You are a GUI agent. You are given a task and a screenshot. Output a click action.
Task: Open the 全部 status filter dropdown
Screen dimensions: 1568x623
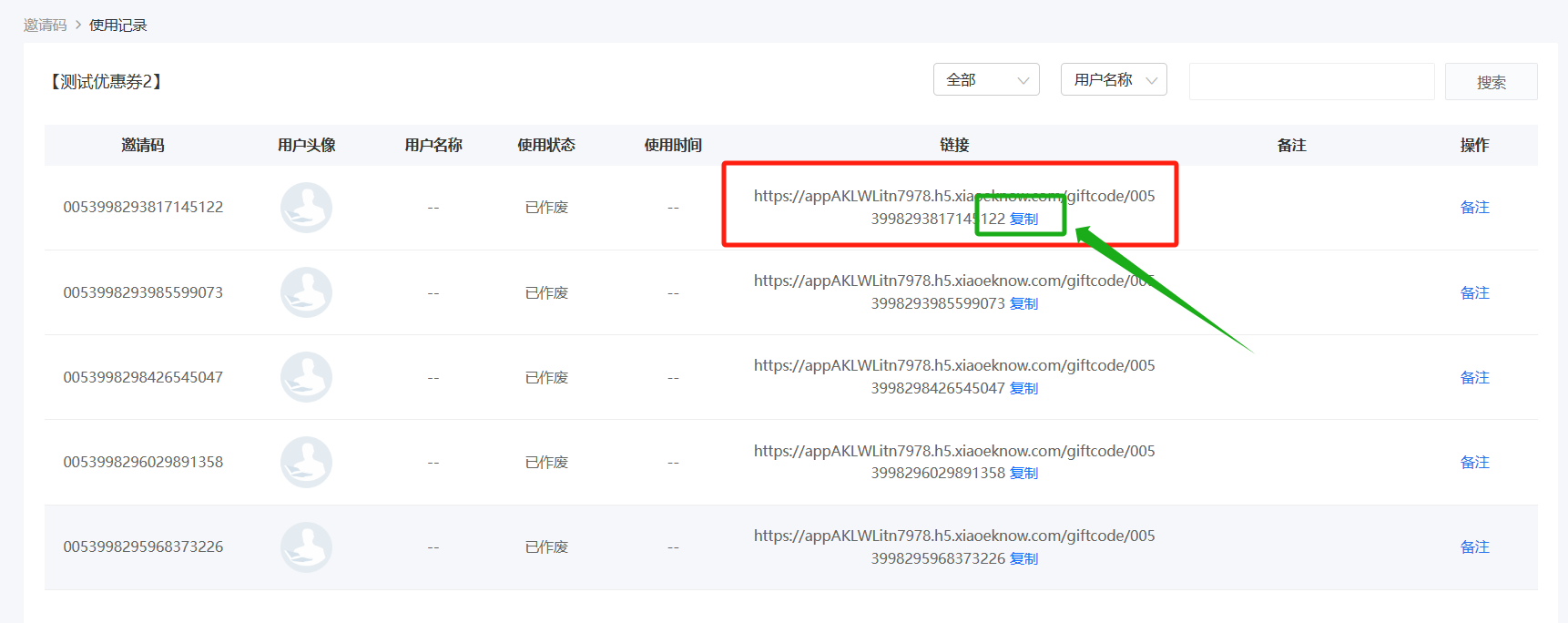click(986, 80)
